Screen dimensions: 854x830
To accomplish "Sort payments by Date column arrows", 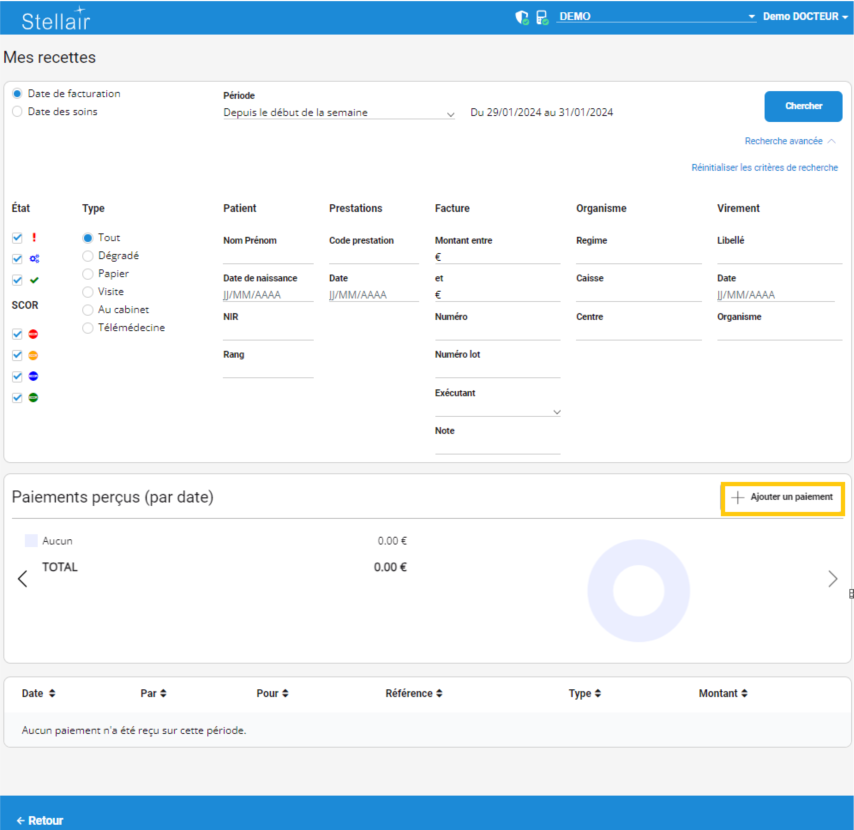I will (x=52, y=693).
